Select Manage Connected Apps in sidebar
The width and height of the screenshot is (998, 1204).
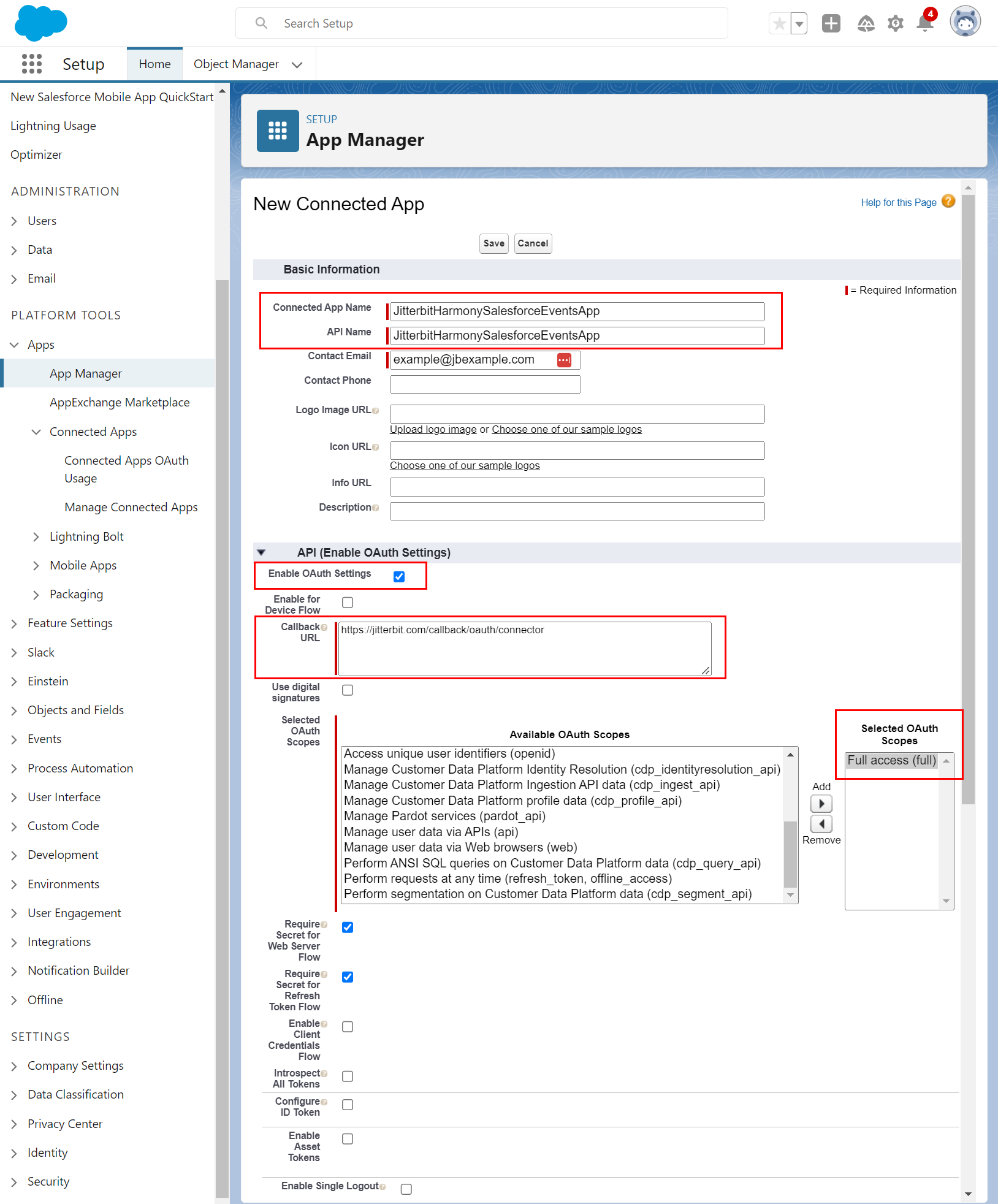coord(131,507)
